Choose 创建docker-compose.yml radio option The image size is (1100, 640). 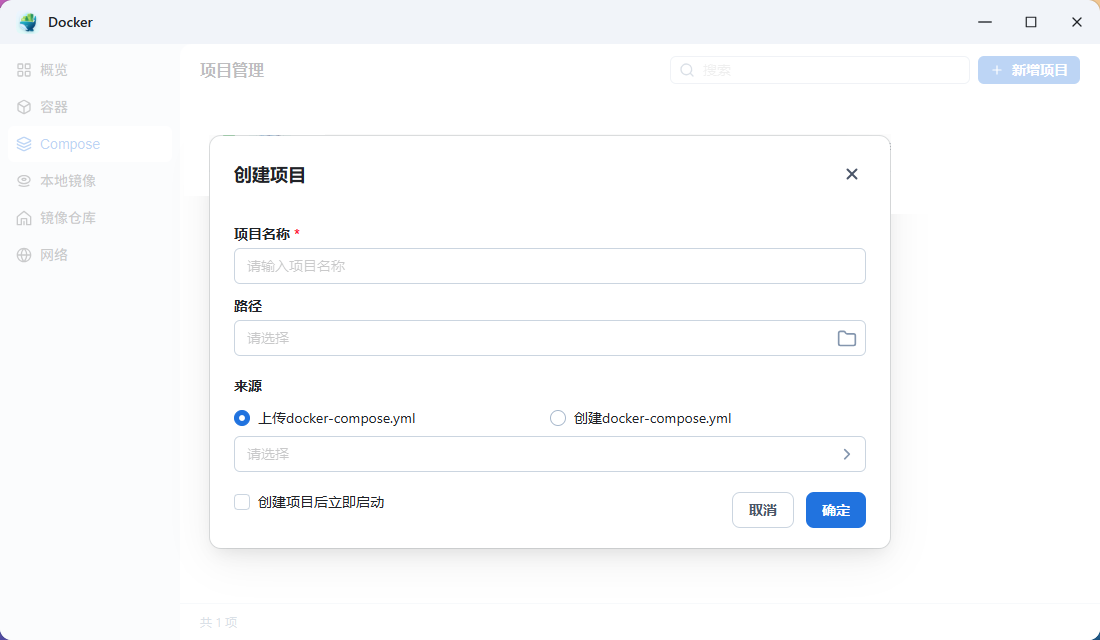558,418
